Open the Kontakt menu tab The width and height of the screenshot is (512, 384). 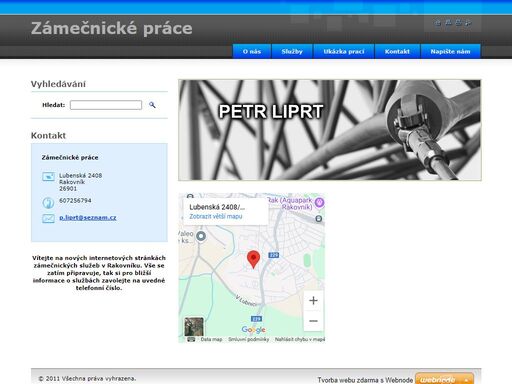397,51
